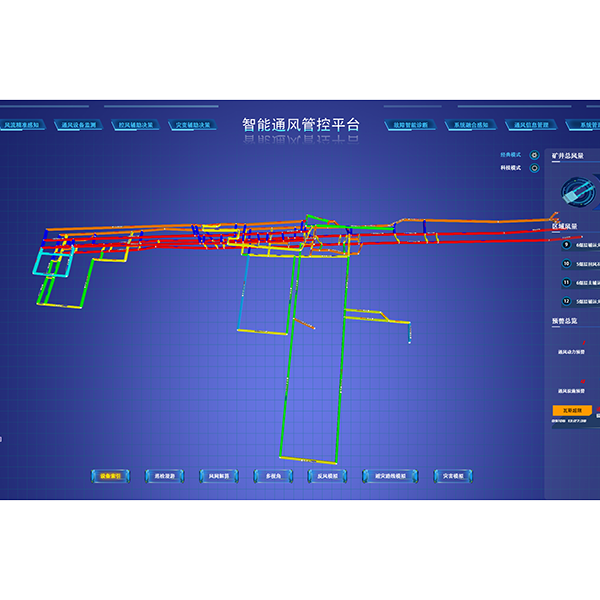Viewport: 600px width, 600px height.
Task: Switch to 科技模式 radio option
Action: tap(534, 168)
